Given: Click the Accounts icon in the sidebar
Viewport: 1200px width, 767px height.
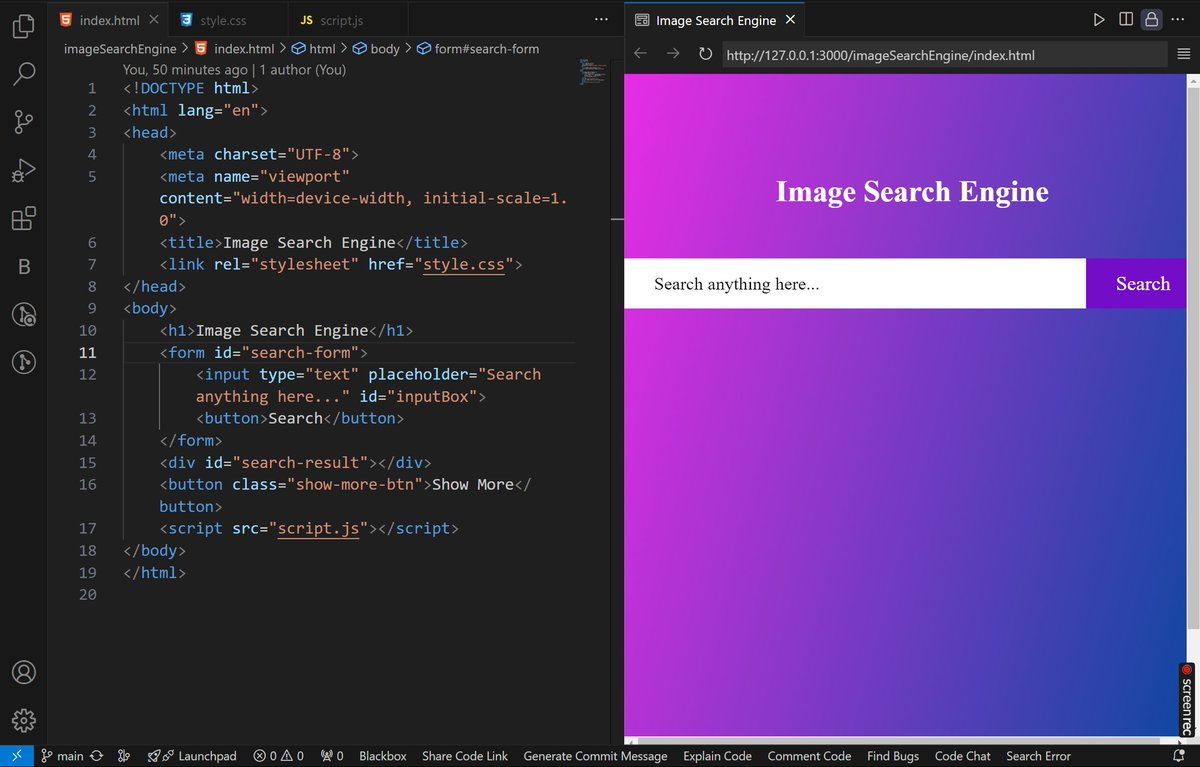Looking at the screenshot, I should tap(23, 672).
